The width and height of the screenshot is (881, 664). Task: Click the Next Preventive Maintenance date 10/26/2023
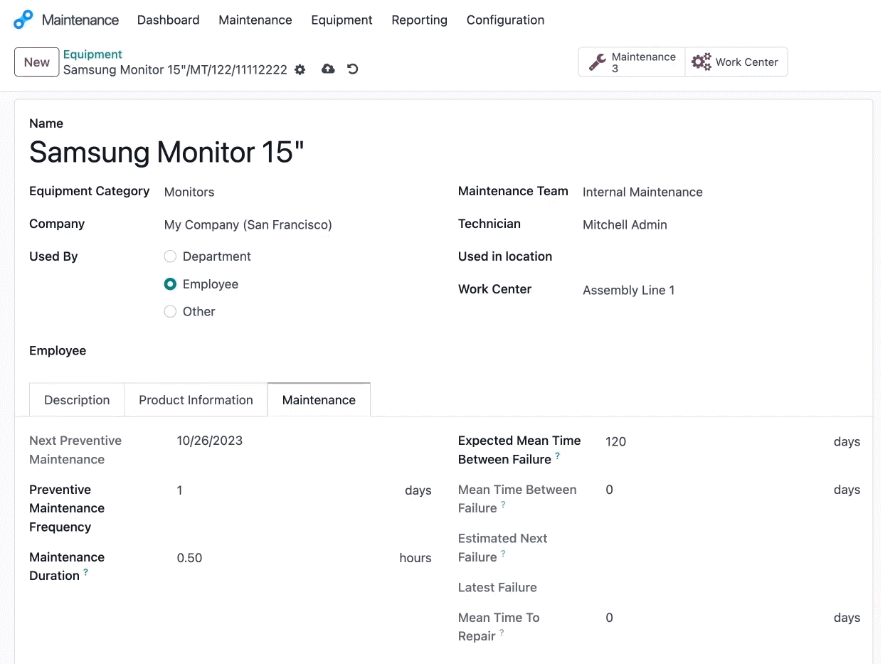[210, 440]
